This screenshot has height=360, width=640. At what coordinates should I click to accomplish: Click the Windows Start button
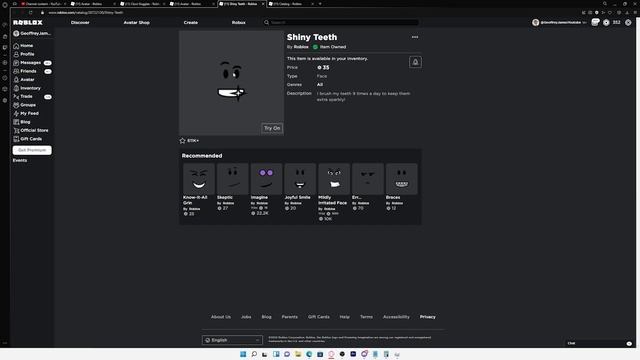(243, 354)
